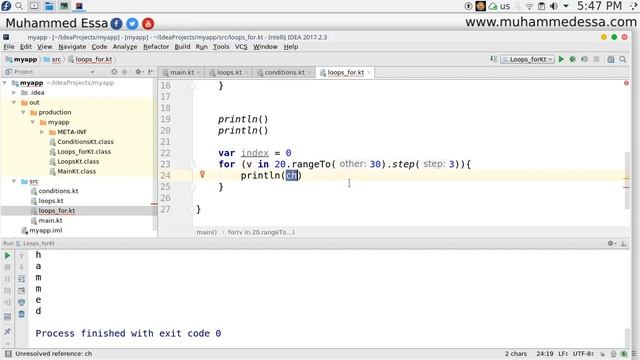
Task: Open the Loops_forKt run configuration dropdown
Action: click(527, 59)
